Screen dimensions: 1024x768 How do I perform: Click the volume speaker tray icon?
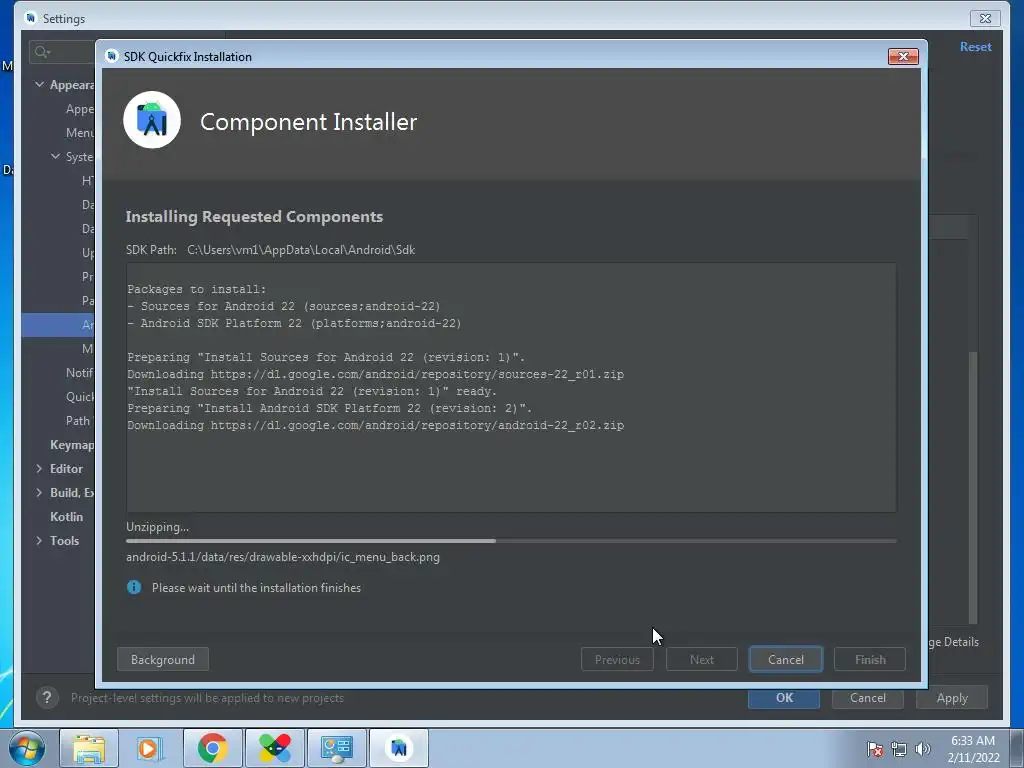pos(923,749)
